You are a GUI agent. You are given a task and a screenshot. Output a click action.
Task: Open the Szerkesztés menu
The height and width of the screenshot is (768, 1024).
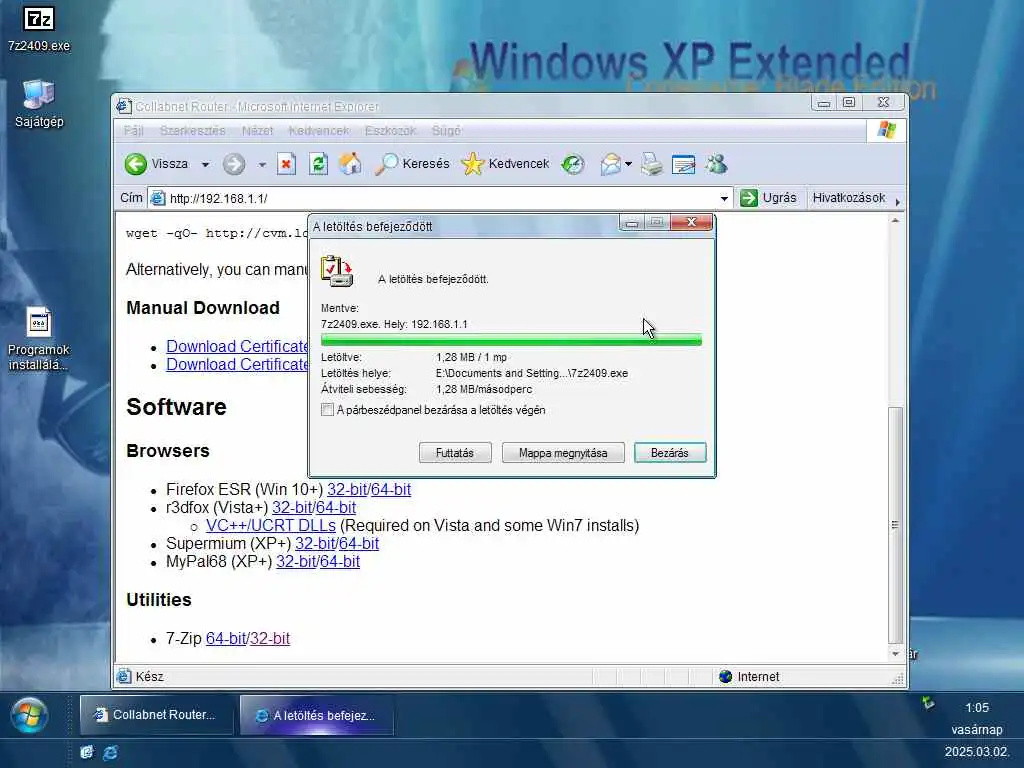[x=193, y=131]
